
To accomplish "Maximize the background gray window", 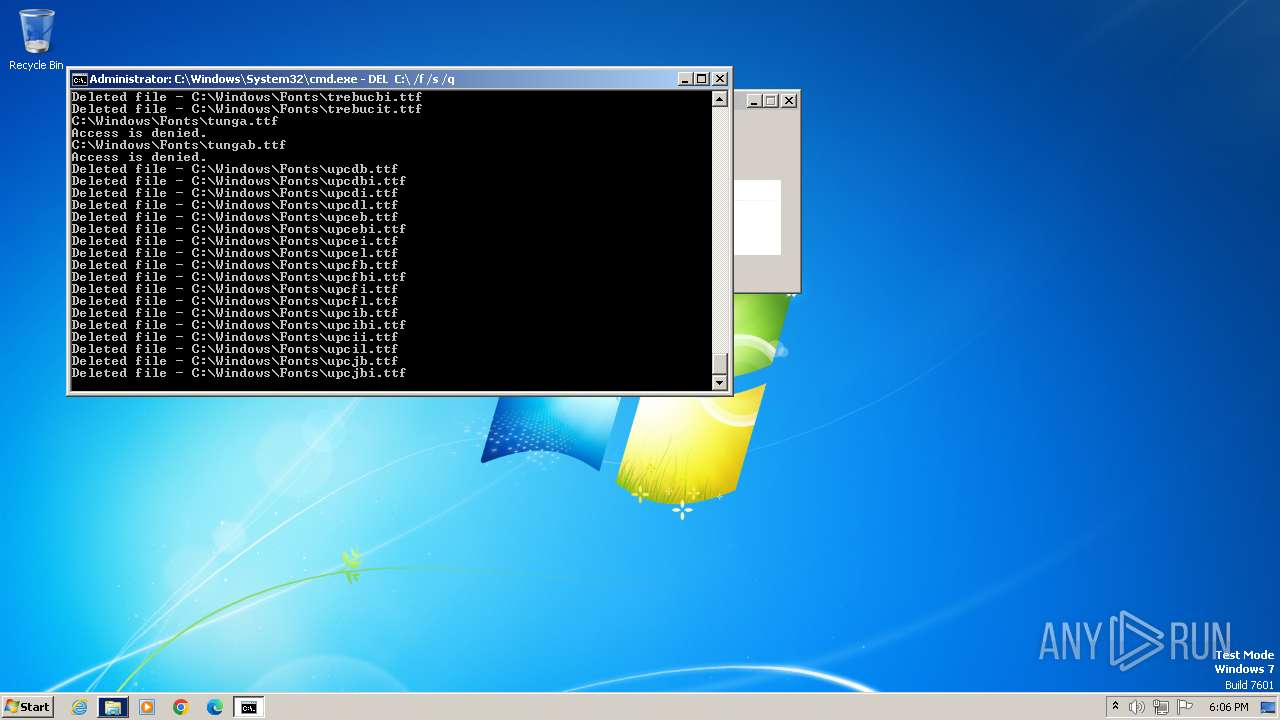I will 771,100.
